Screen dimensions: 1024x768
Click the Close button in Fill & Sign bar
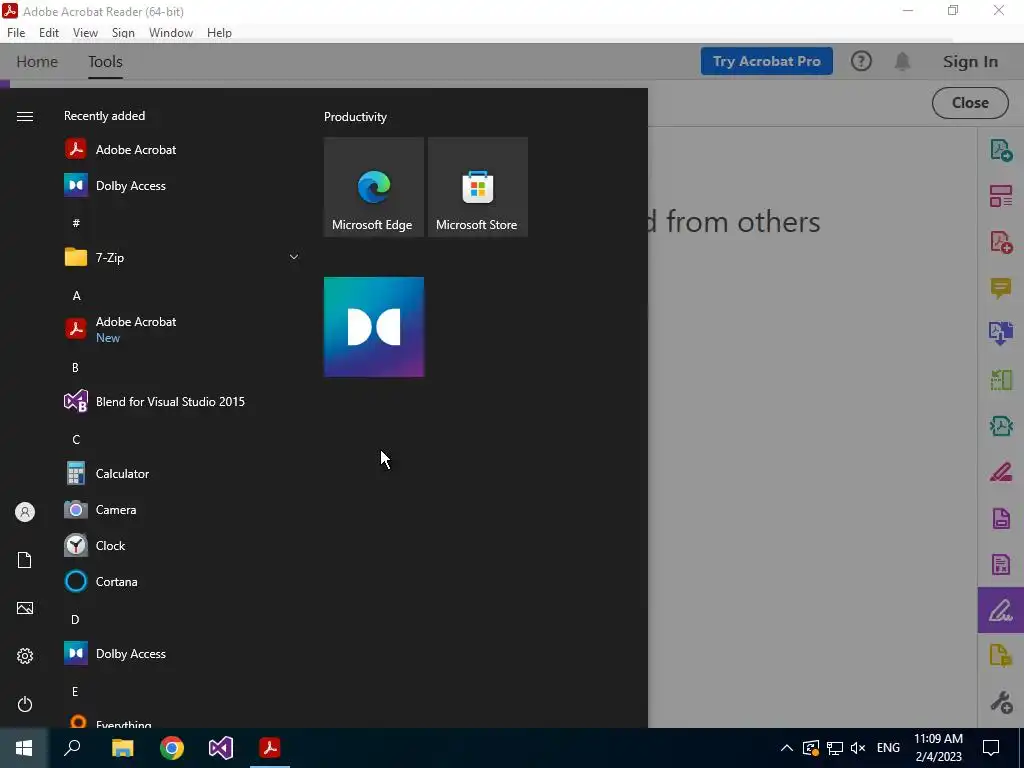[970, 103]
